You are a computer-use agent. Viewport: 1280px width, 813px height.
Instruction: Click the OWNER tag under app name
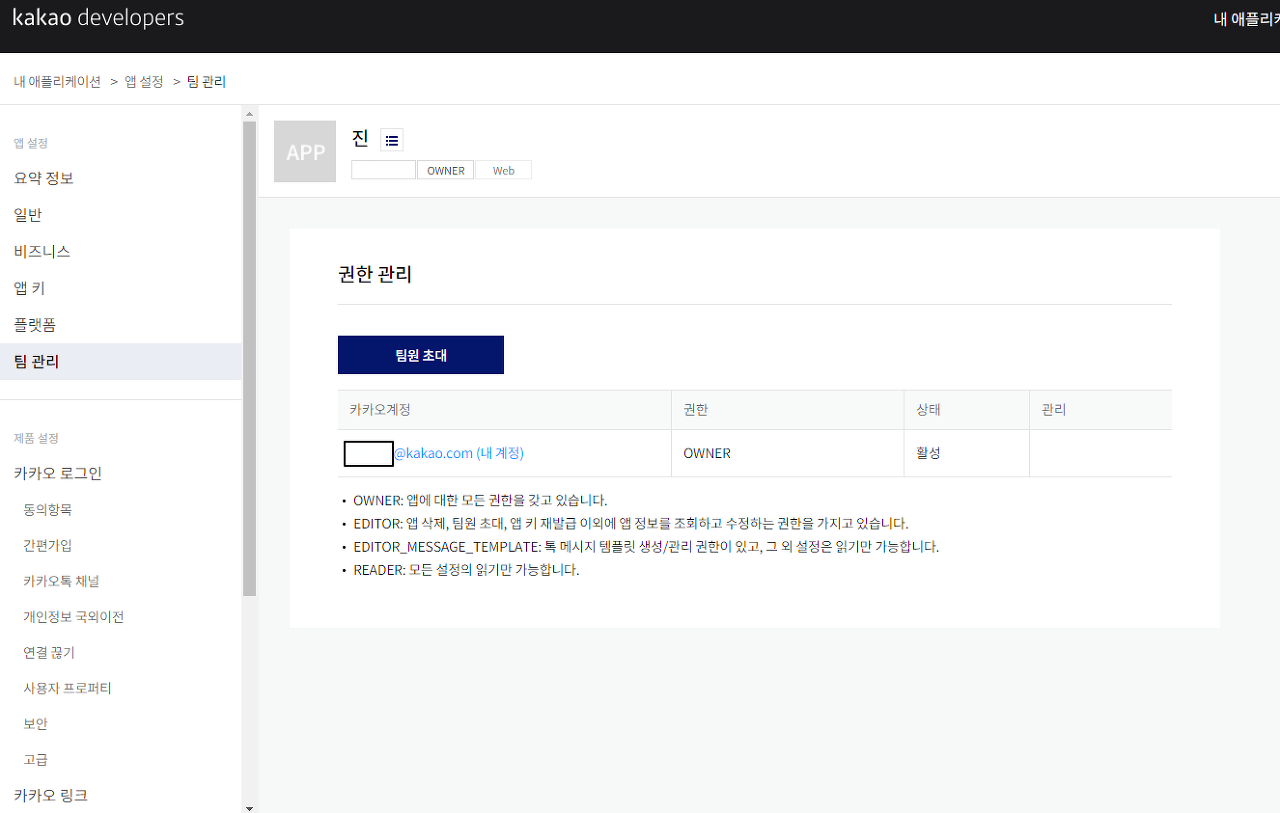(x=446, y=170)
